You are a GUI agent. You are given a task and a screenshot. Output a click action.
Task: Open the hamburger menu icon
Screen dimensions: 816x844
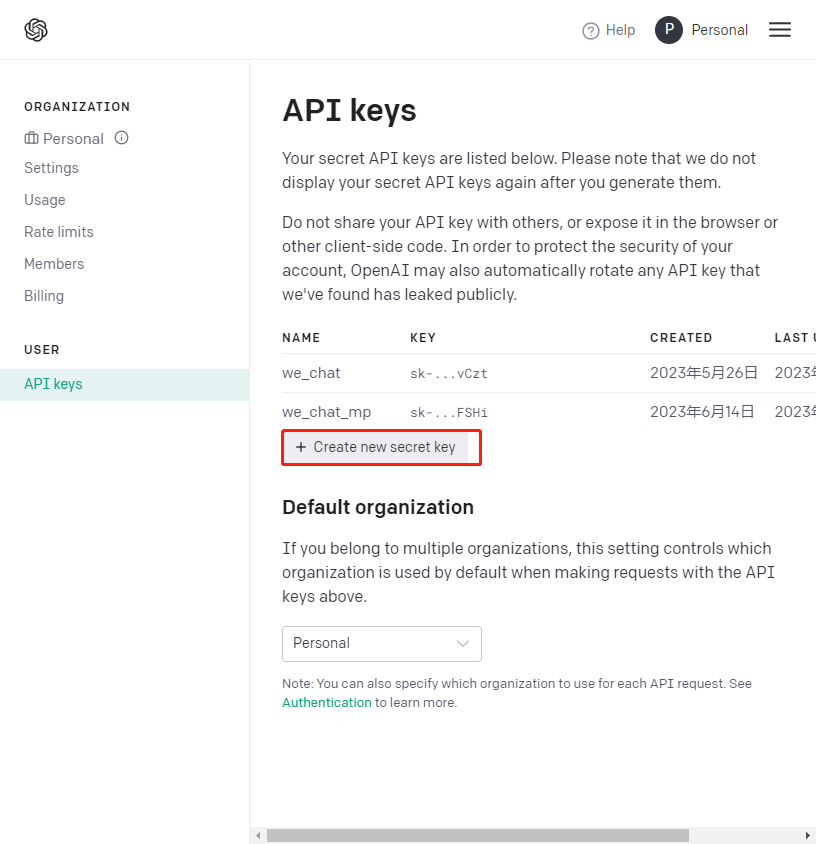780,30
